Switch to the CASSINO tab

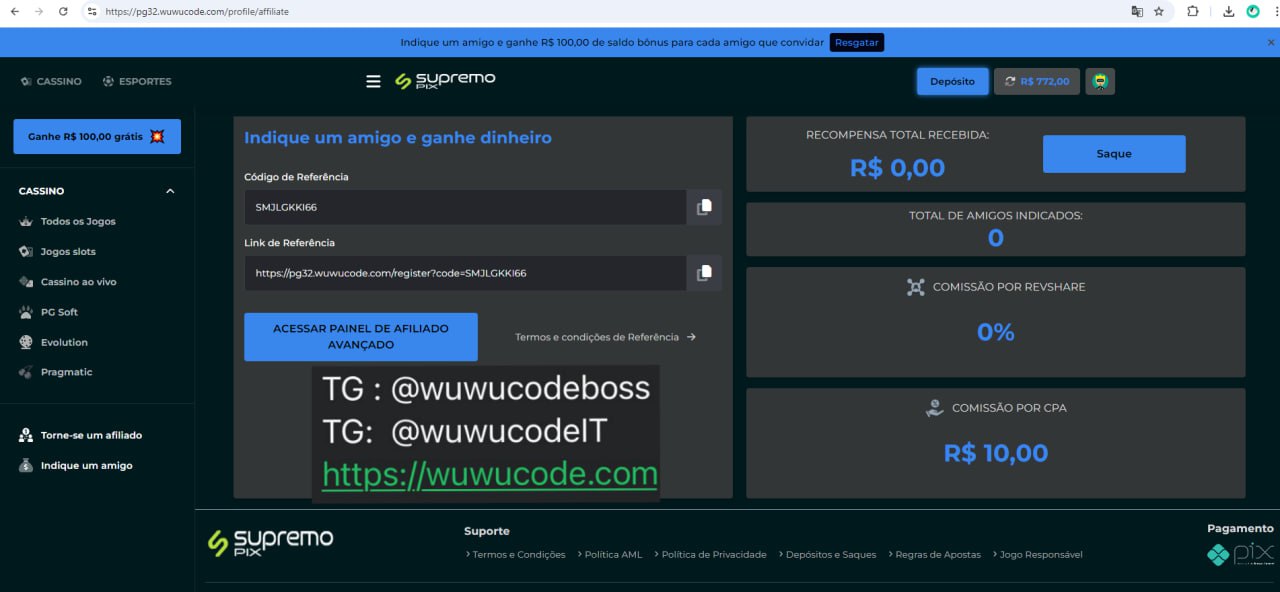click(51, 81)
